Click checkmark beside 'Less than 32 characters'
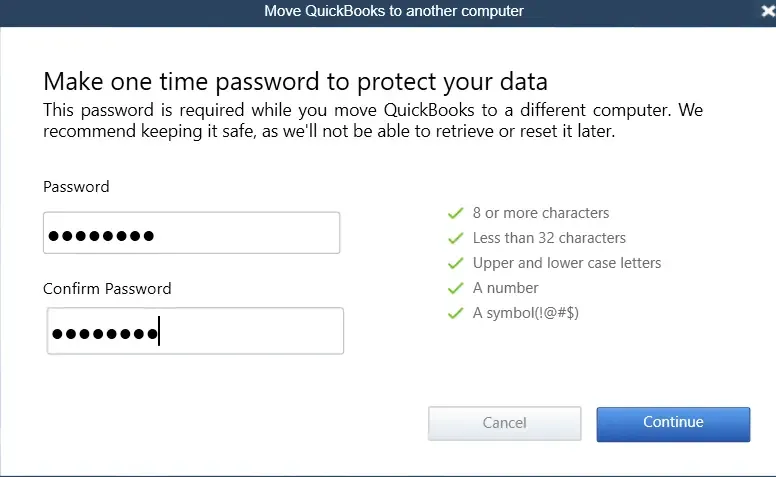Screen dimensions: 776x477 pos(455,238)
